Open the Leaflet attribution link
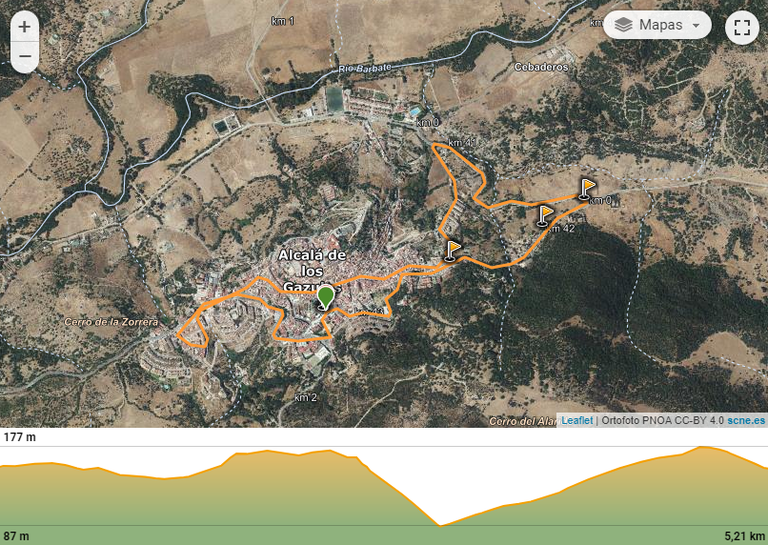This screenshot has width=768, height=545. coord(577,420)
